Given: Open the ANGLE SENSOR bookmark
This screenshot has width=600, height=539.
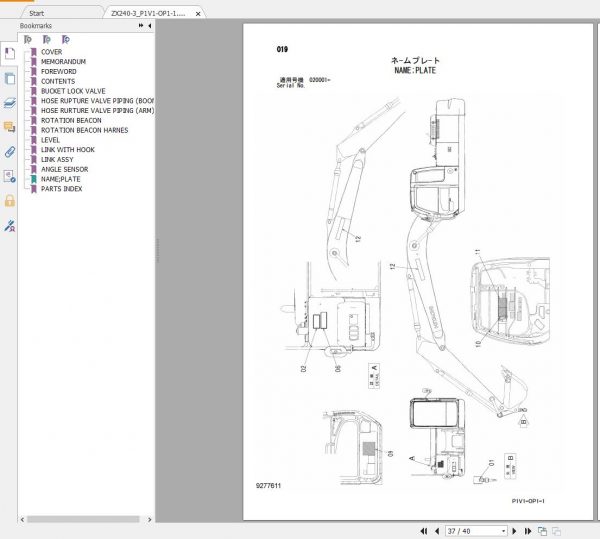Looking at the screenshot, I should [65, 169].
